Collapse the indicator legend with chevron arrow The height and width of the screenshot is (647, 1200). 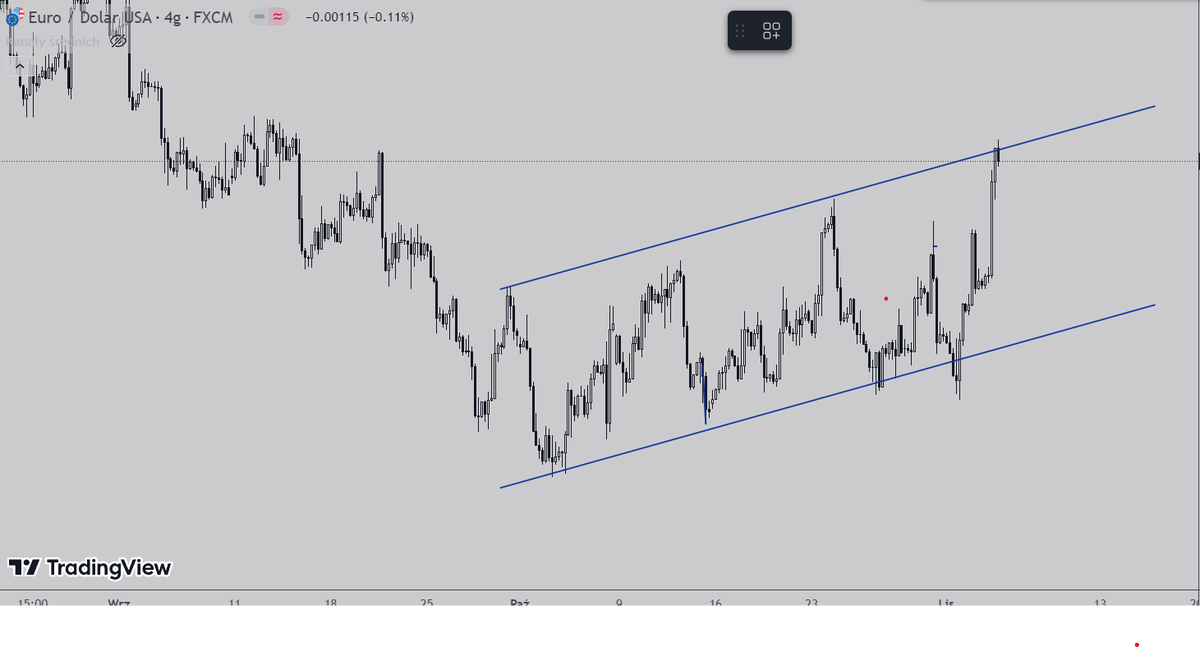pos(19,65)
